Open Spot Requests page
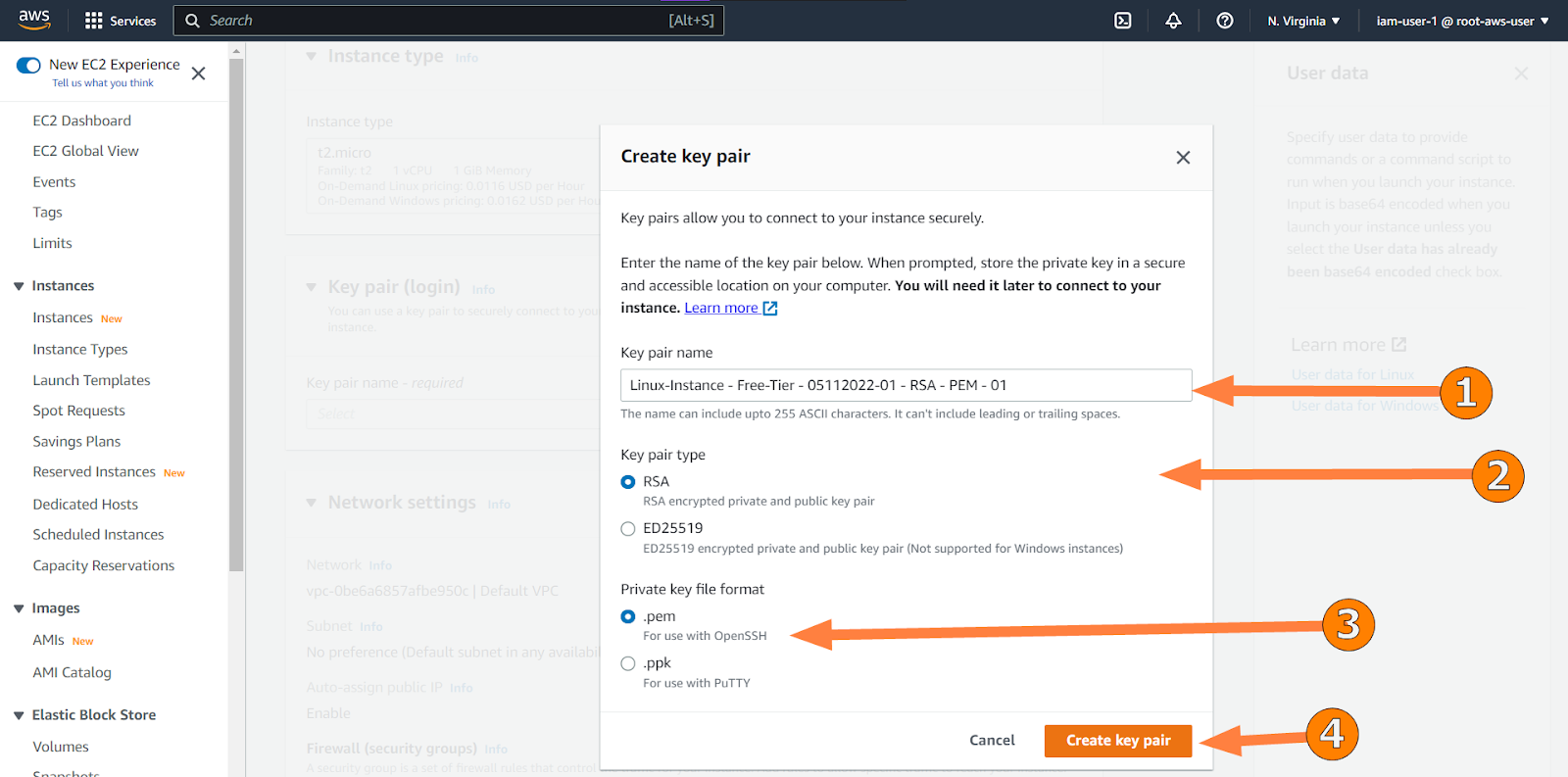The height and width of the screenshot is (777, 1568). point(78,411)
